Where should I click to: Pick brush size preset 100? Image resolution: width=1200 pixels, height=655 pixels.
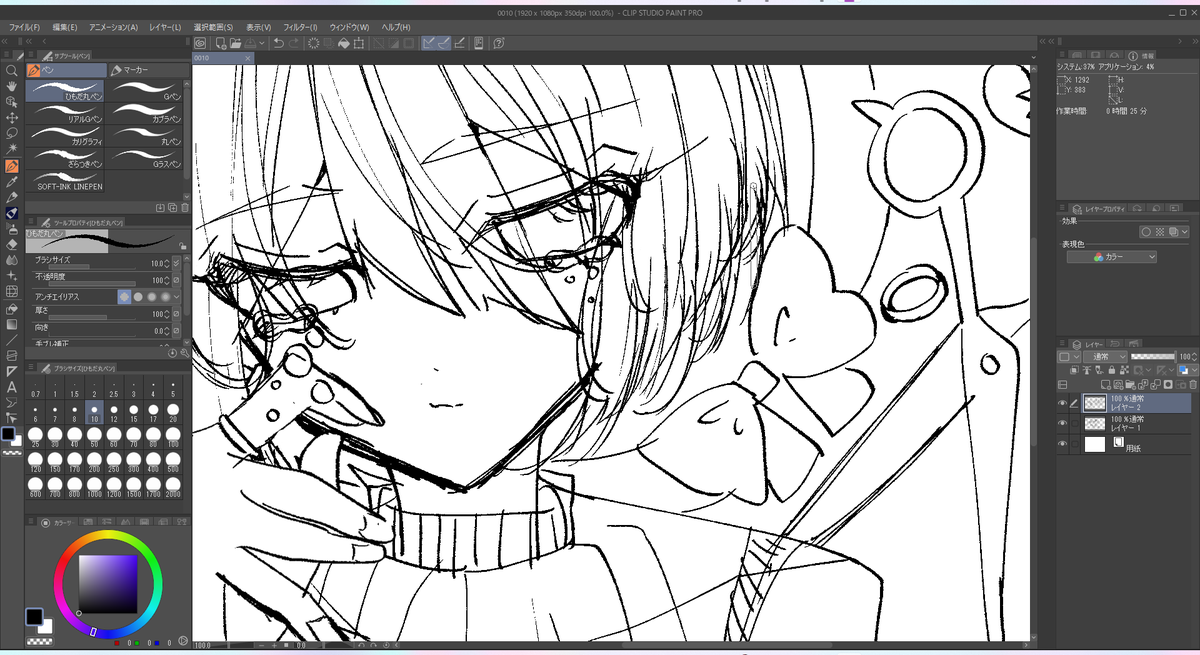[173, 437]
